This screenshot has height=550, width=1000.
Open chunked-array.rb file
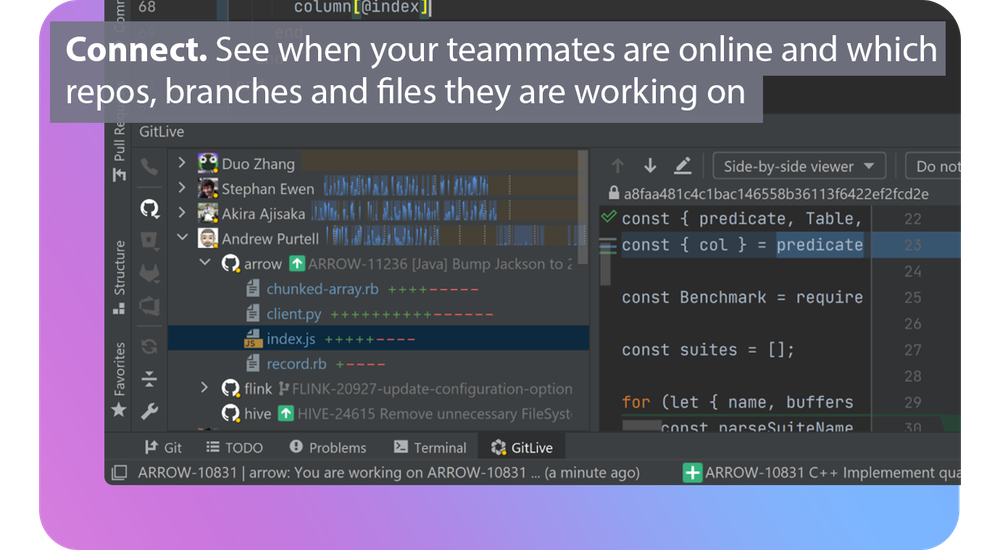(322, 289)
